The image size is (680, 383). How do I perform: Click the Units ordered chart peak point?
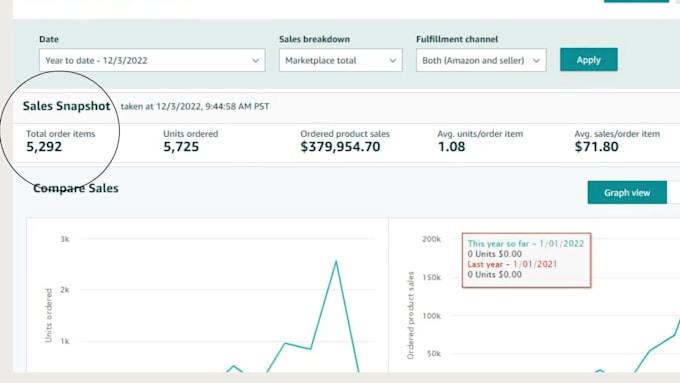coord(336,261)
